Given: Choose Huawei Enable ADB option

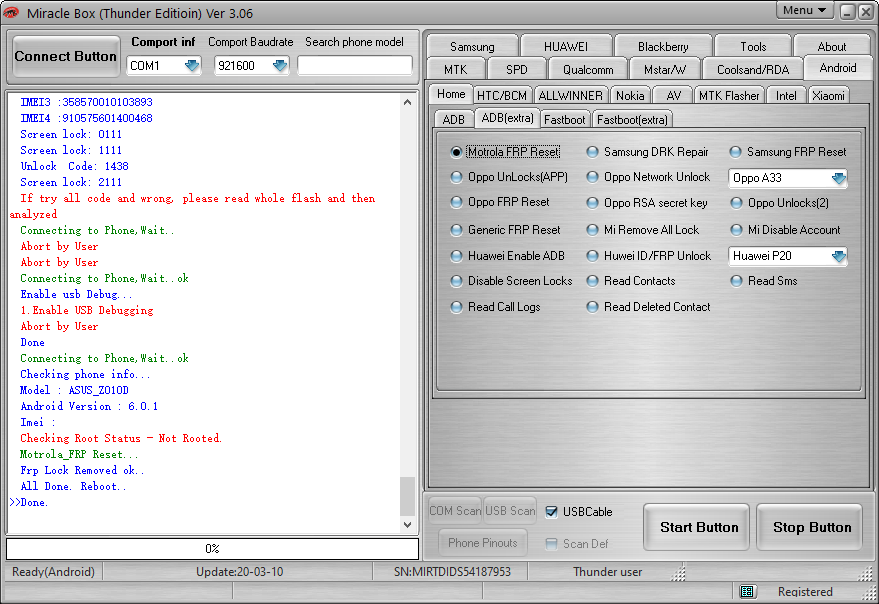Looking at the screenshot, I should [508, 256].
